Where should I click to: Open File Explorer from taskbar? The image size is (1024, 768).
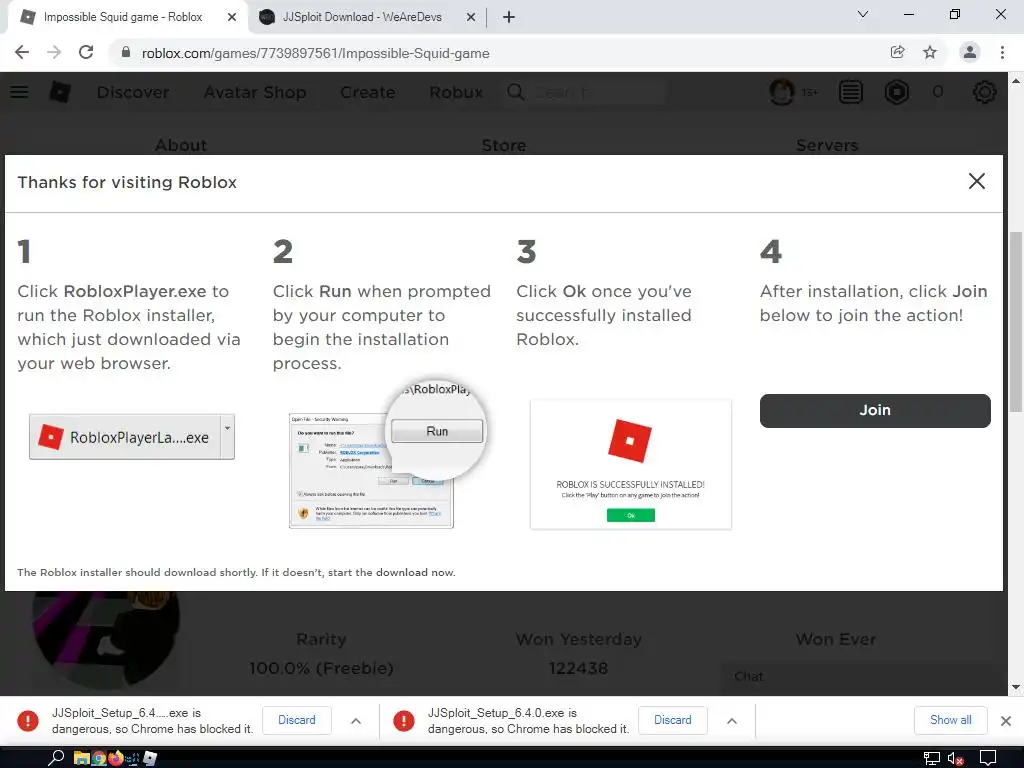pyautogui.click(x=82, y=758)
